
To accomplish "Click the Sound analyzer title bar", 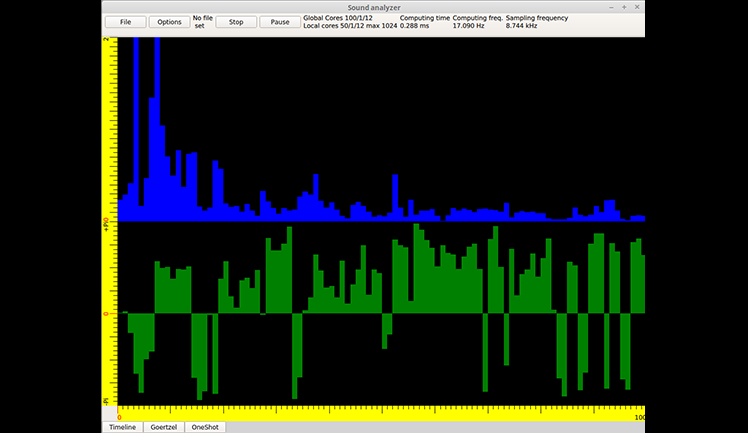I will pos(374,7).
